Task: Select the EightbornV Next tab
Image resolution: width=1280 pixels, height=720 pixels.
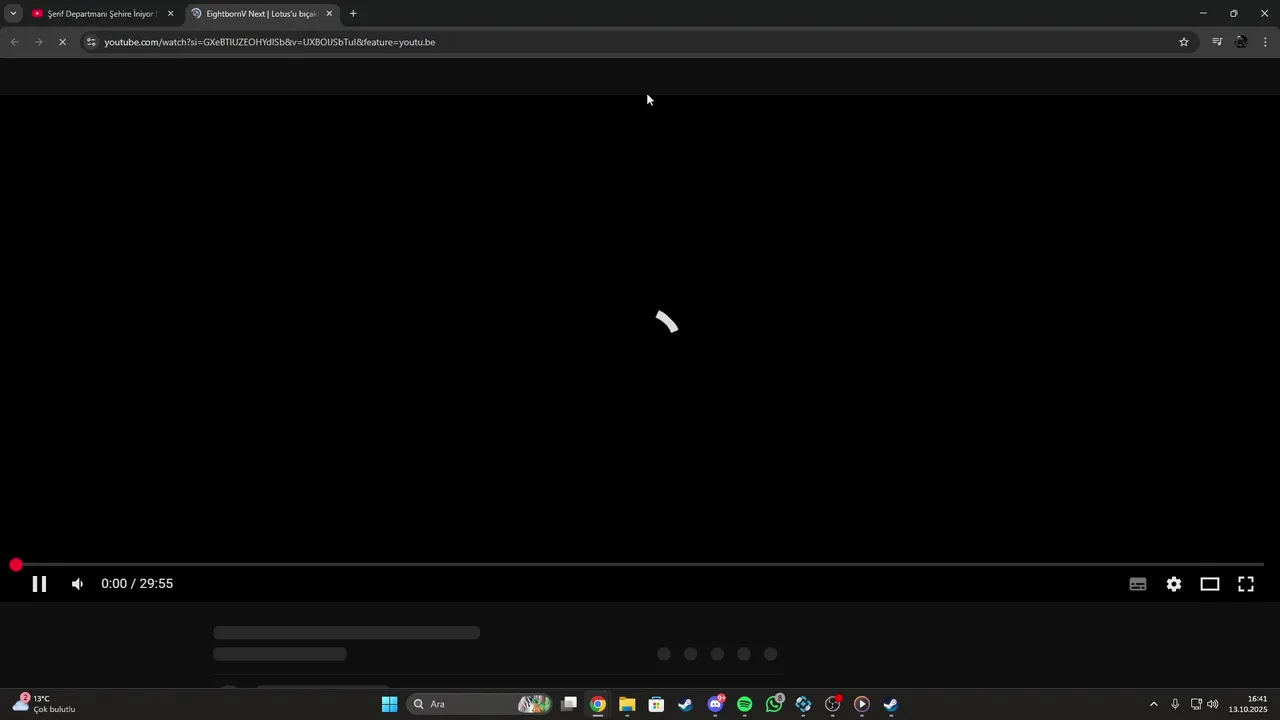Action: coord(261,14)
